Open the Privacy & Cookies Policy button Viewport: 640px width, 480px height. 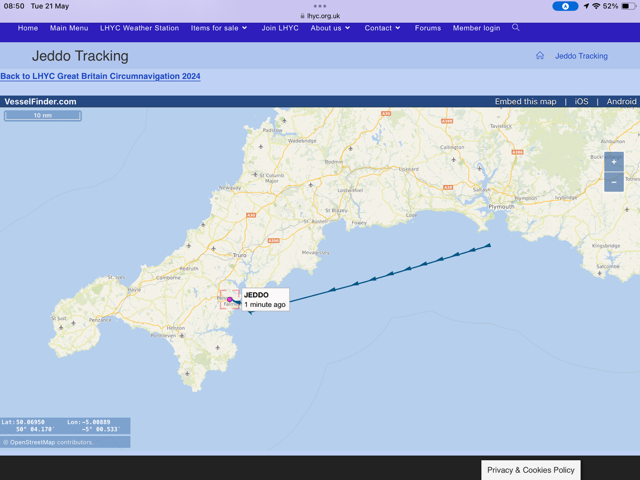[530, 469]
